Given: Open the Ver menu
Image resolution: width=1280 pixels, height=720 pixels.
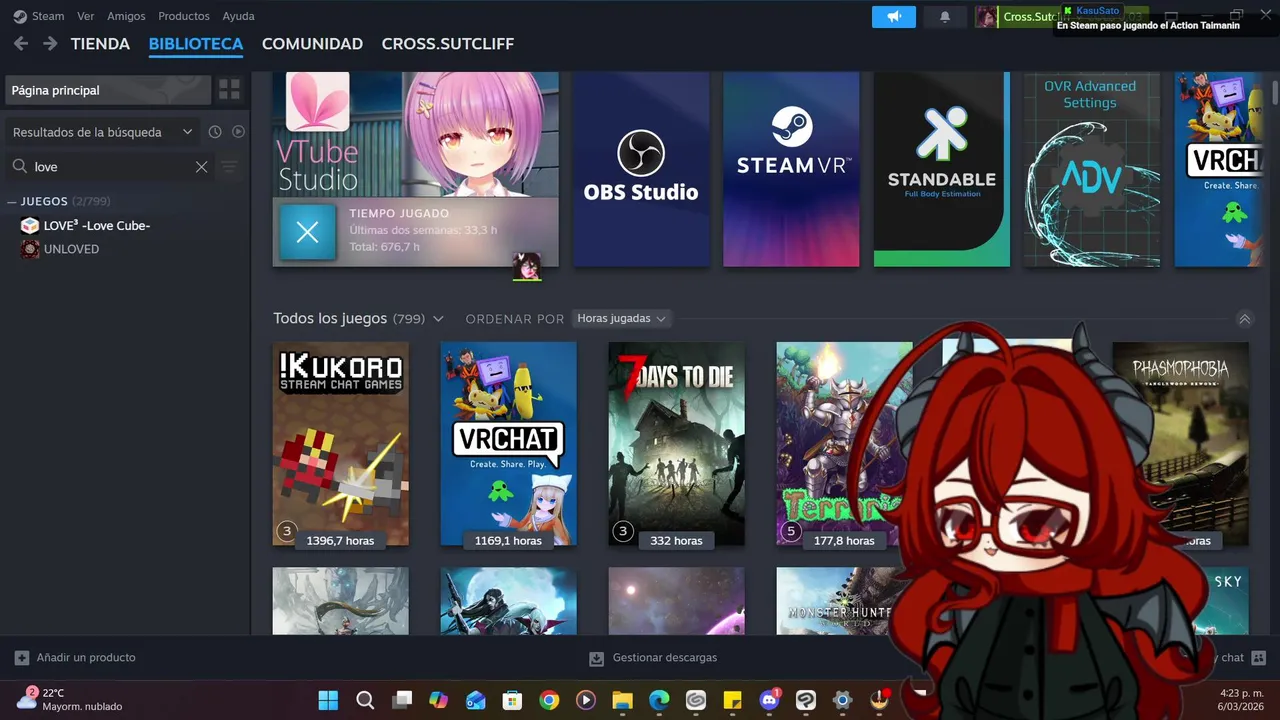Looking at the screenshot, I should pos(86,16).
